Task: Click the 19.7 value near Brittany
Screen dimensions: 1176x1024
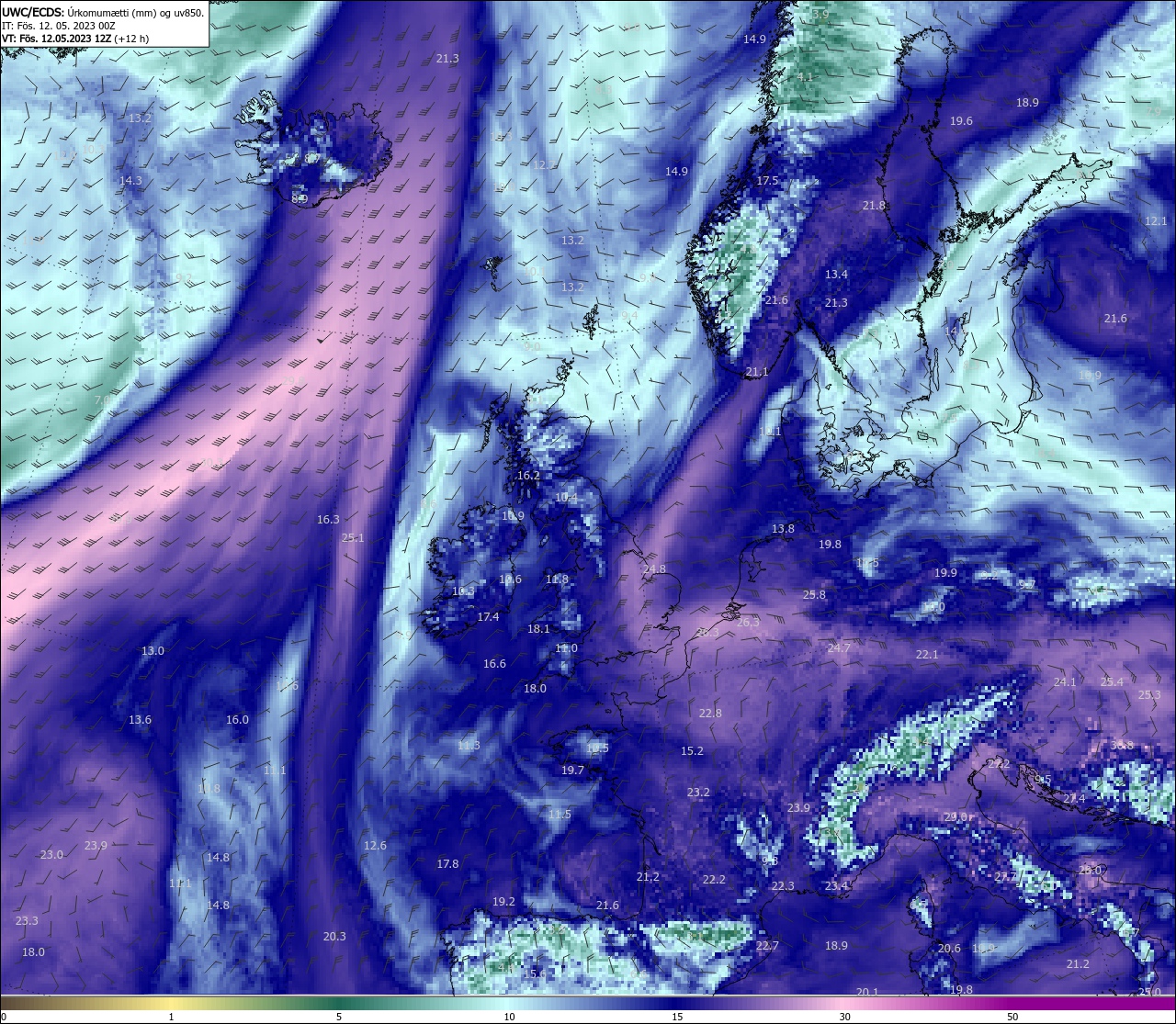Action: point(572,771)
